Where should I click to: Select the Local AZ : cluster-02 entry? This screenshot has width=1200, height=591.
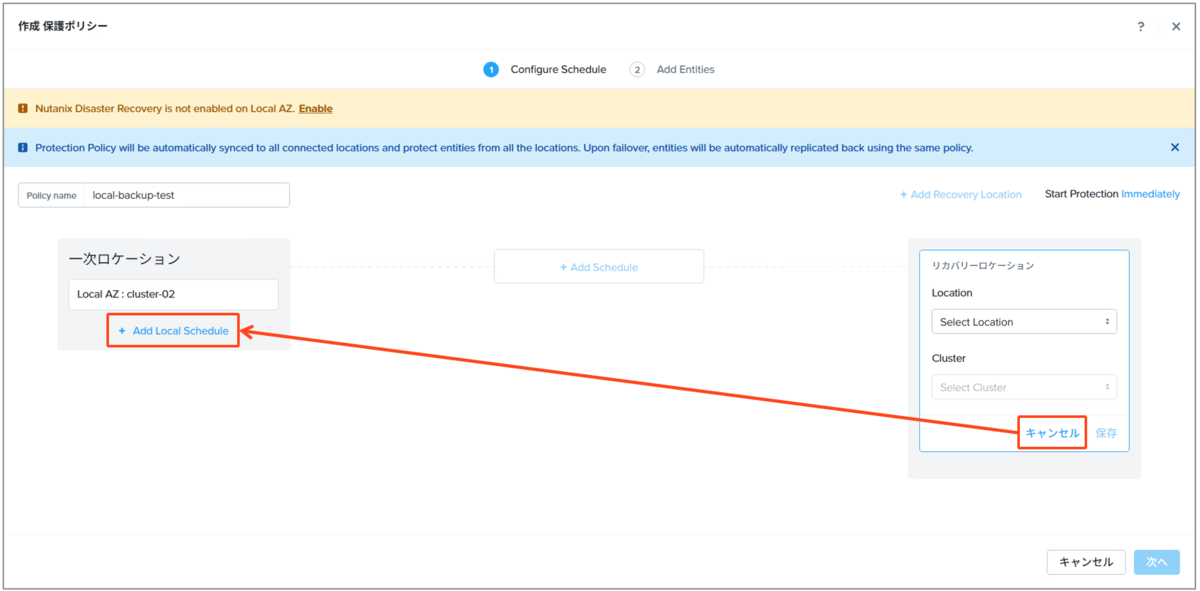tap(173, 294)
